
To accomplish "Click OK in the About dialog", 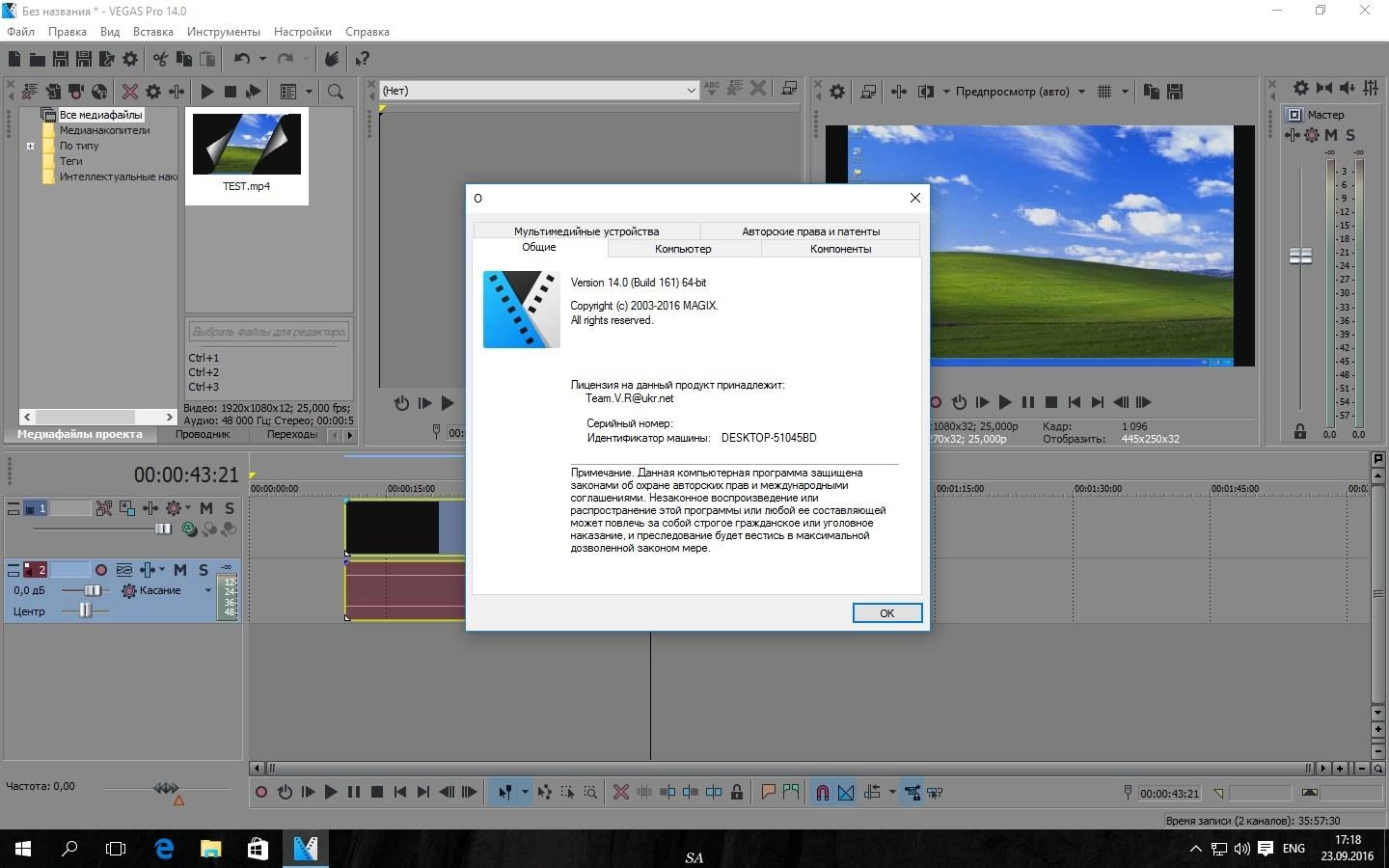I will pos(887,613).
